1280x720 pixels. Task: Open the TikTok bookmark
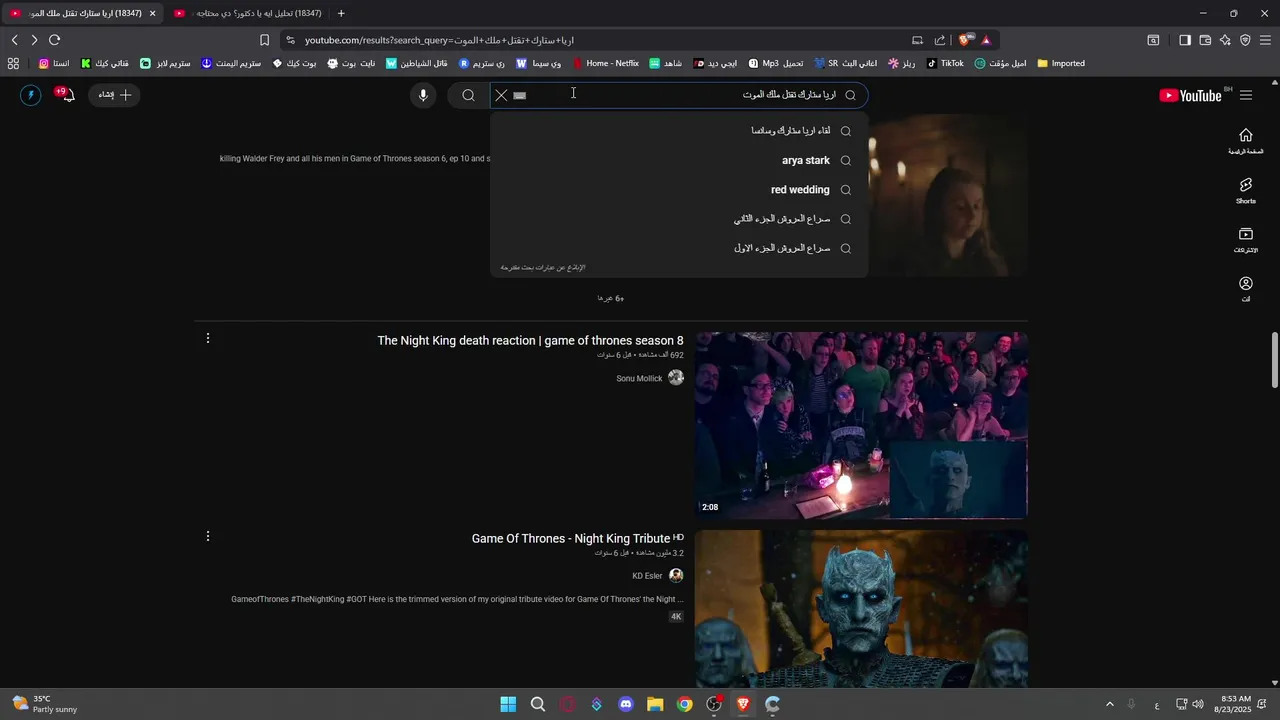945,63
